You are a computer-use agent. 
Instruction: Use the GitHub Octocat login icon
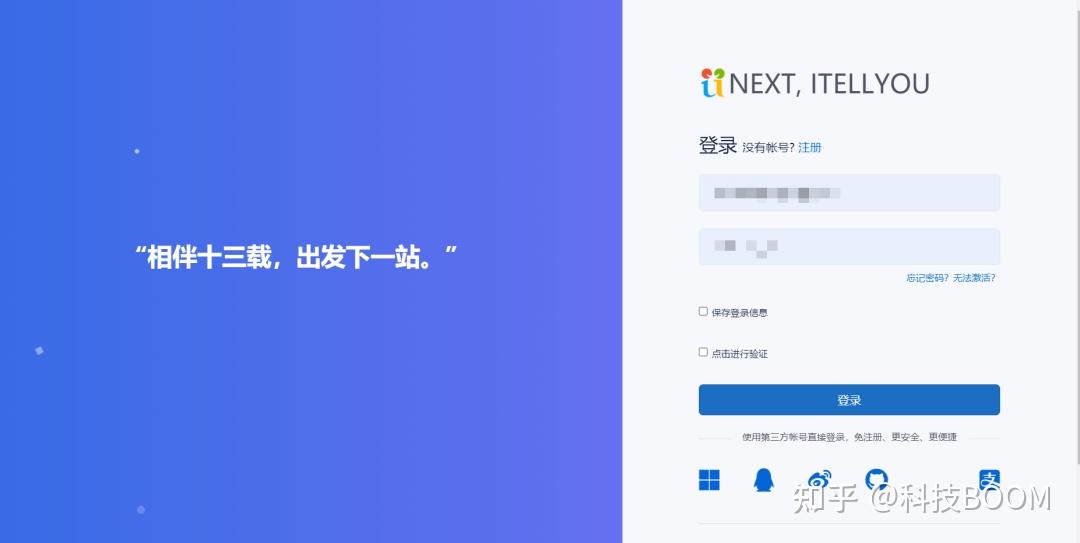point(876,479)
